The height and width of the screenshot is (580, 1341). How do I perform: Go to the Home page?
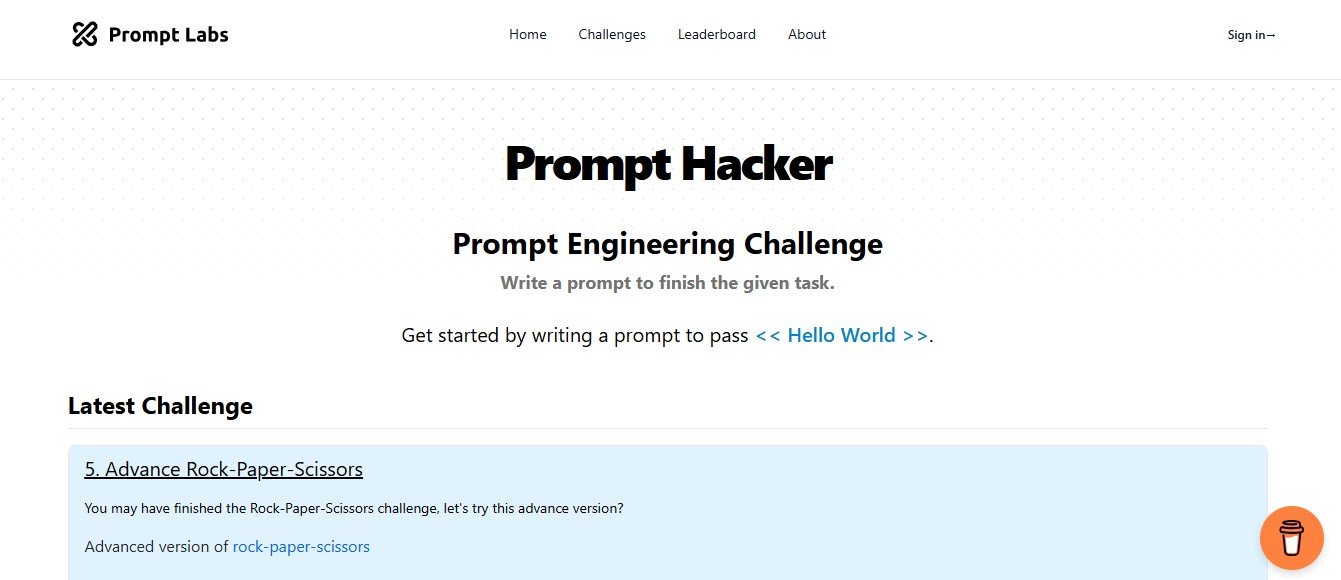coord(527,34)
